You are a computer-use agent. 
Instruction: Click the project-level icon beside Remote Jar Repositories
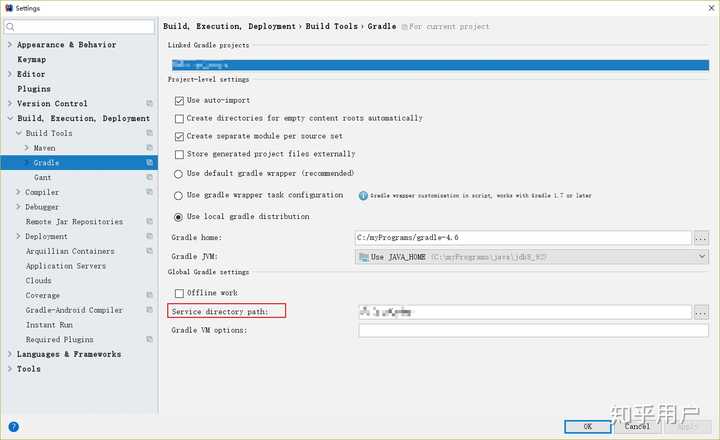(149, 221)
